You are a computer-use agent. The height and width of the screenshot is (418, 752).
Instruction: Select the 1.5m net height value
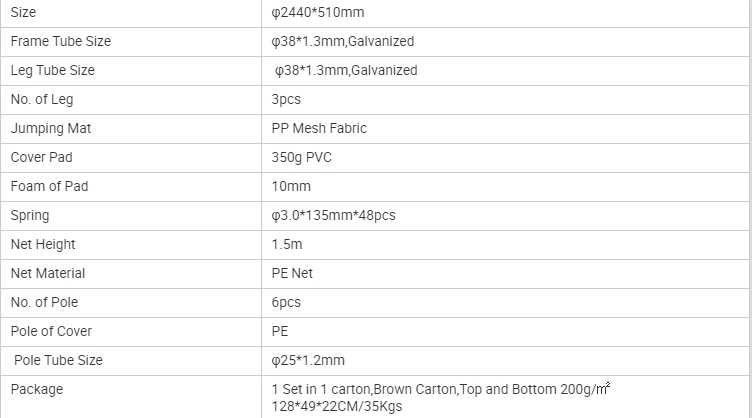287,244
